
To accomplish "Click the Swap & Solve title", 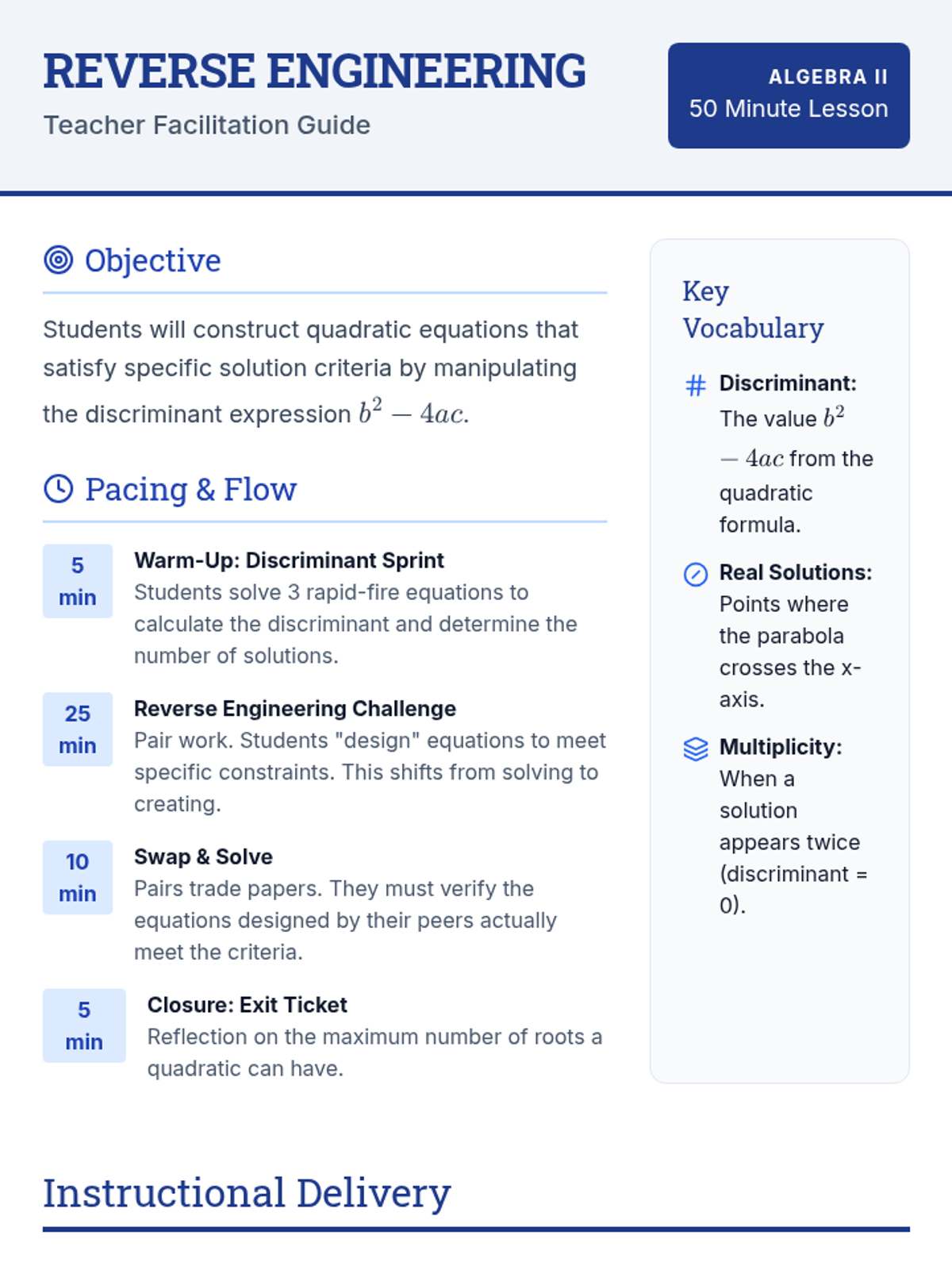I will pos(203,857).
